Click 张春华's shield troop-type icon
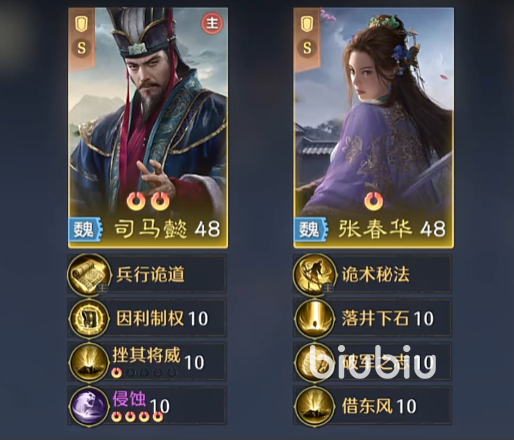Screen dimensions: 514x440 pos(307,24)
